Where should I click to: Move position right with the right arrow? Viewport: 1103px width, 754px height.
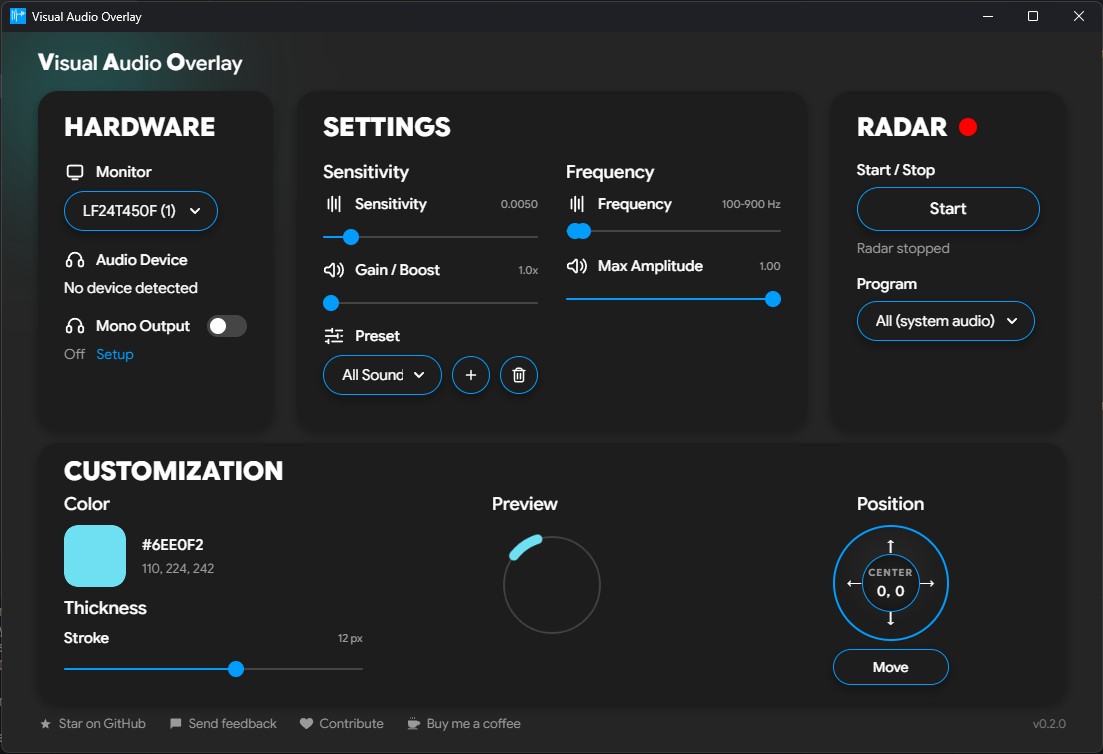pos(927,583)
